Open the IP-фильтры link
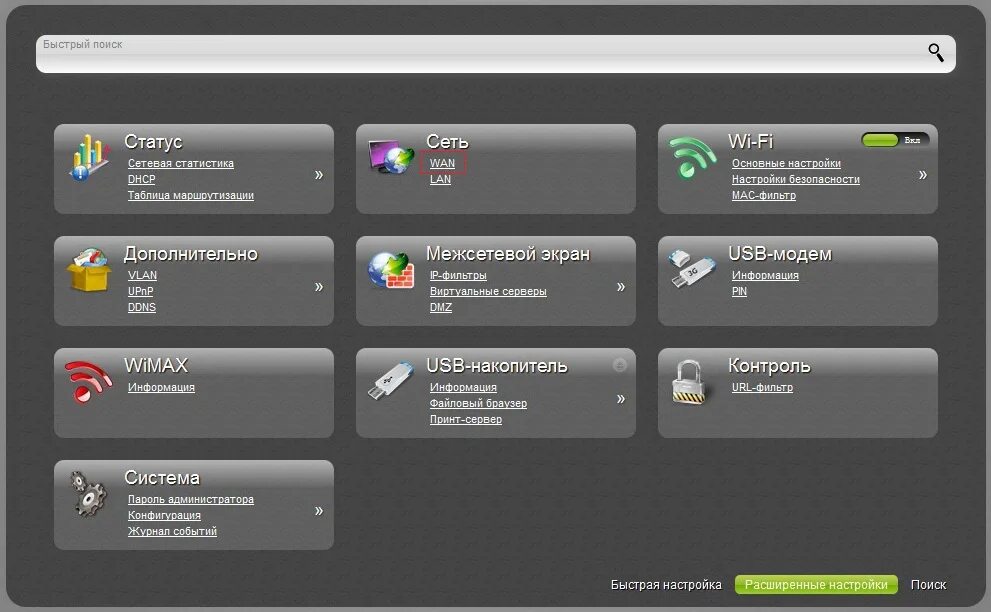Viewport: 991px width, 612px height. tap(458, 275)
